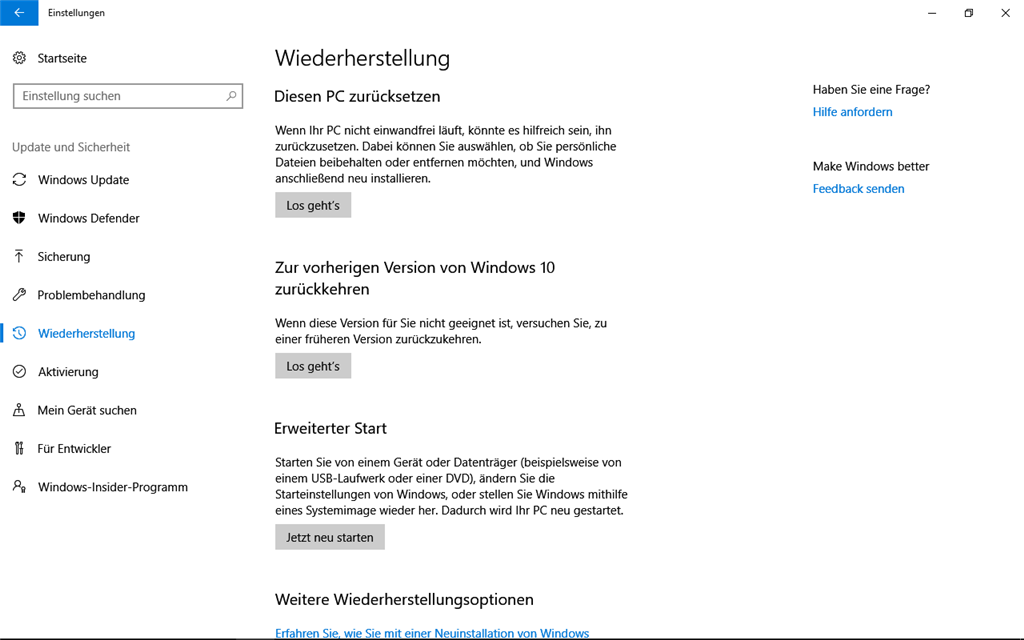Close the Einstellungen window
The width and height of the screenshot is (1024, 640).
click(x=1005, y=12)
